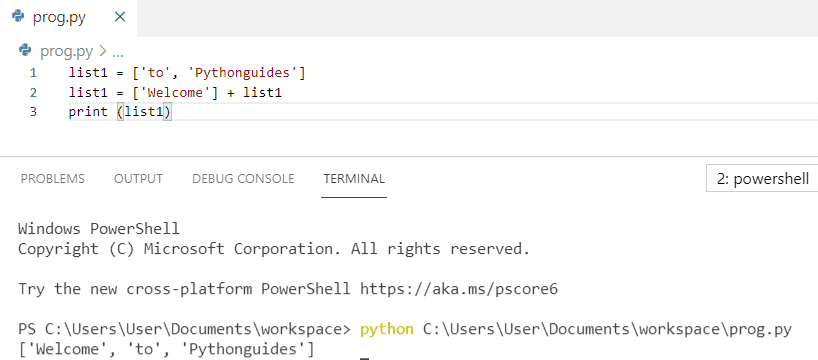
Task: Switch to the OUTPUT panel tab
Action: coord(138,179)
